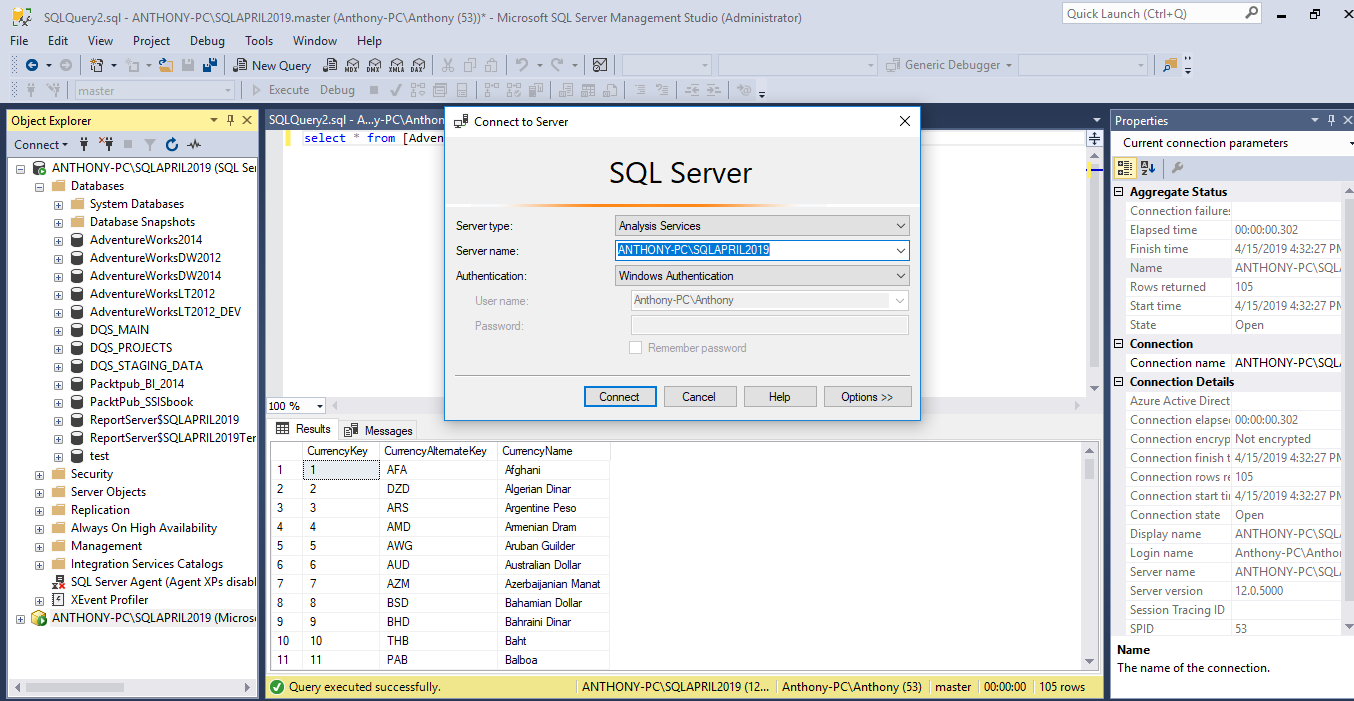
Task: Expand the Security folder in tree
Action: point(40,474)
